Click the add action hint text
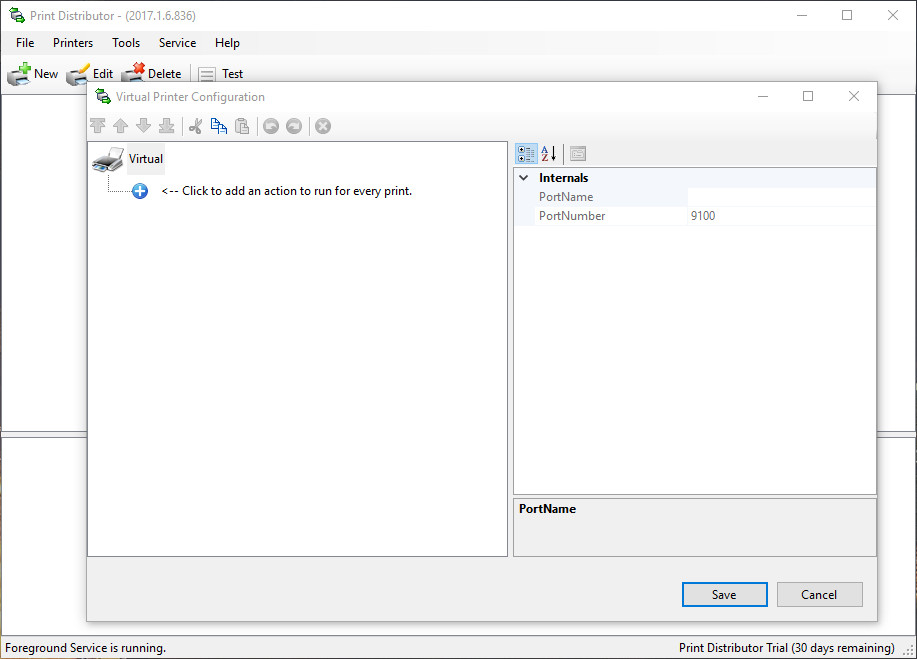 pyautogui.click(x=287, y=191)
